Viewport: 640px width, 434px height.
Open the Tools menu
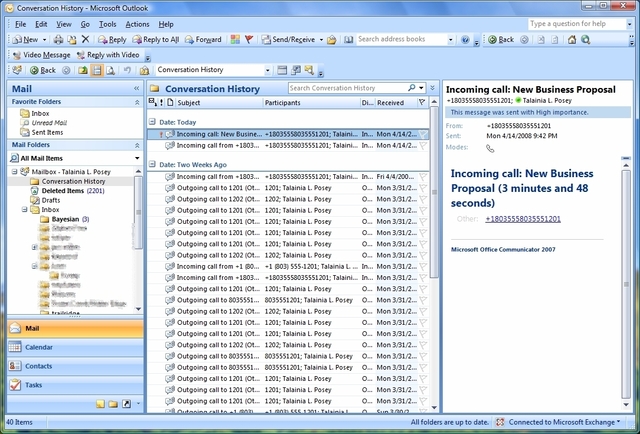pyautogui.click(x=108, y=24)
